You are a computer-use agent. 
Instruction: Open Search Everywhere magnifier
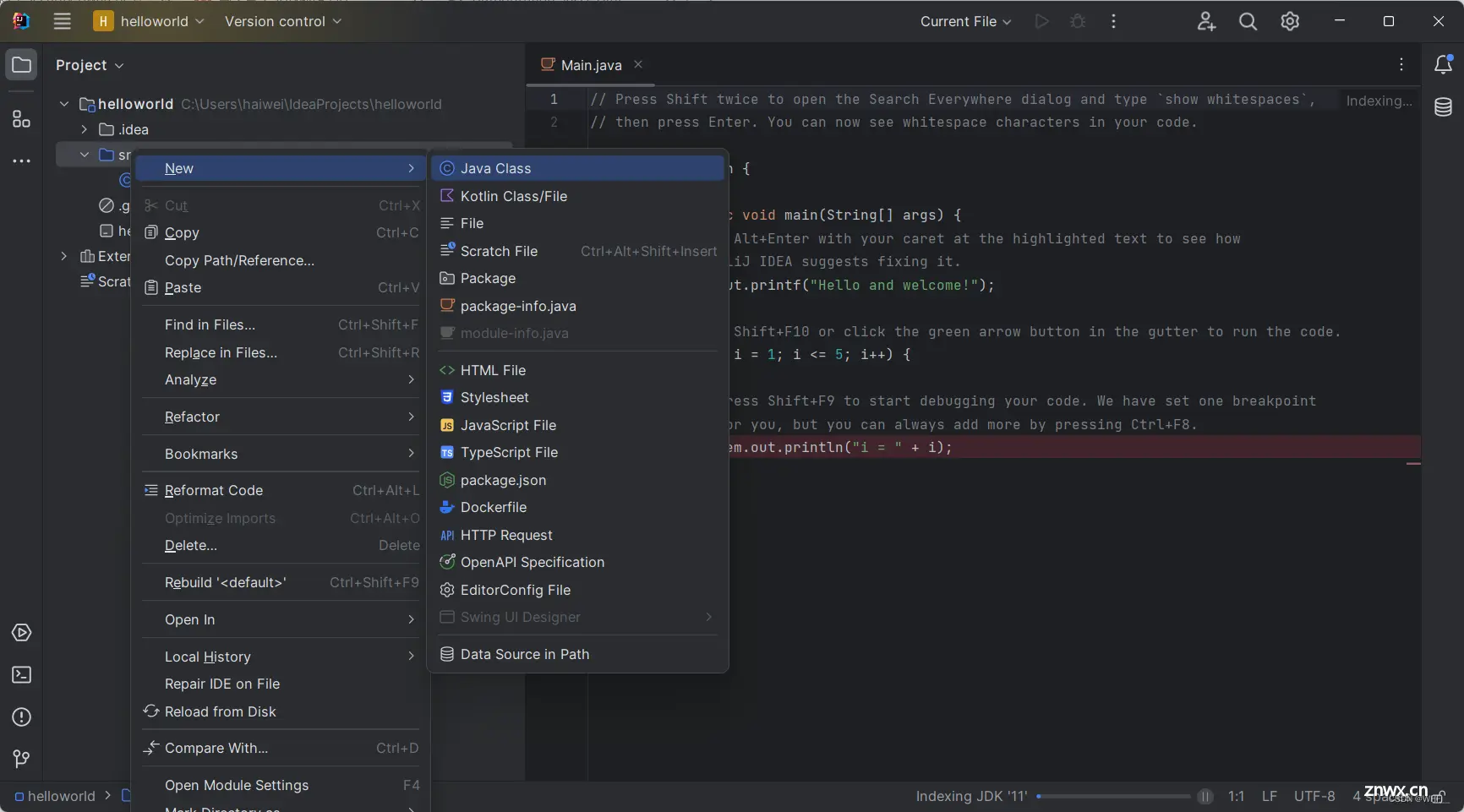tap(1248, 21)
